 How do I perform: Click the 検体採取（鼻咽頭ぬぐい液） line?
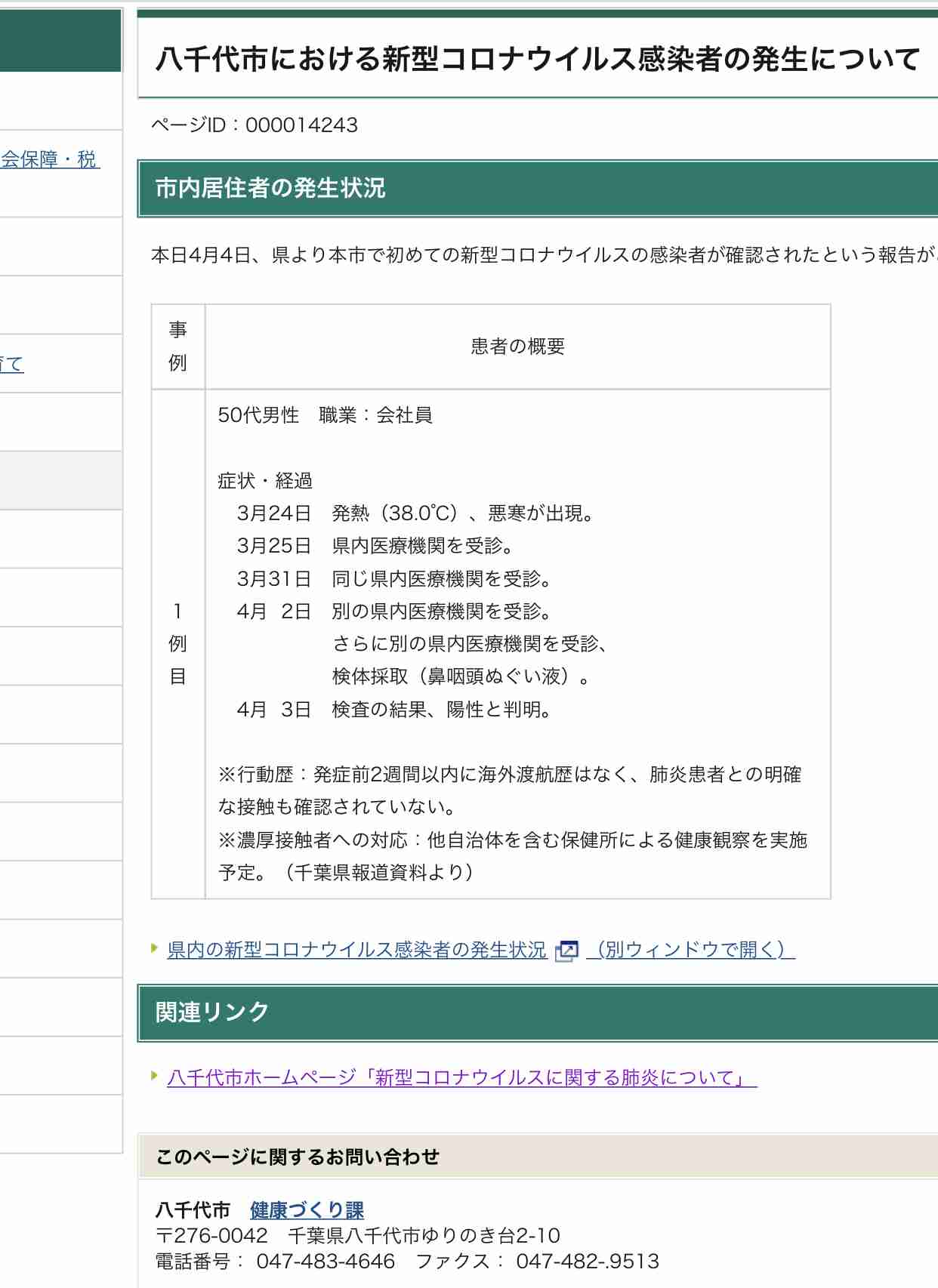[462, 676]
